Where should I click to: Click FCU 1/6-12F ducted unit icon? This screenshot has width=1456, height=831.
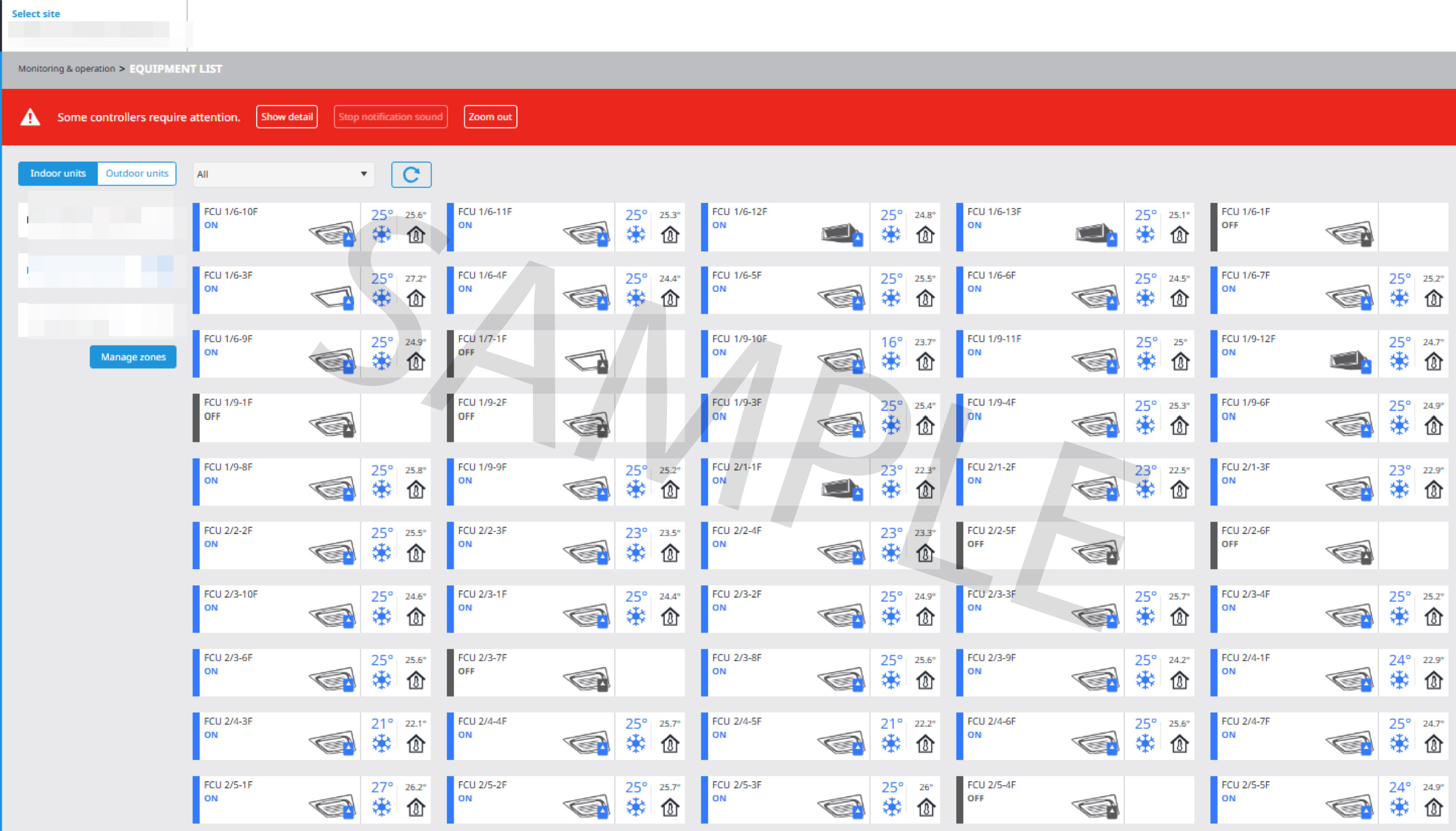coord(842,233)
